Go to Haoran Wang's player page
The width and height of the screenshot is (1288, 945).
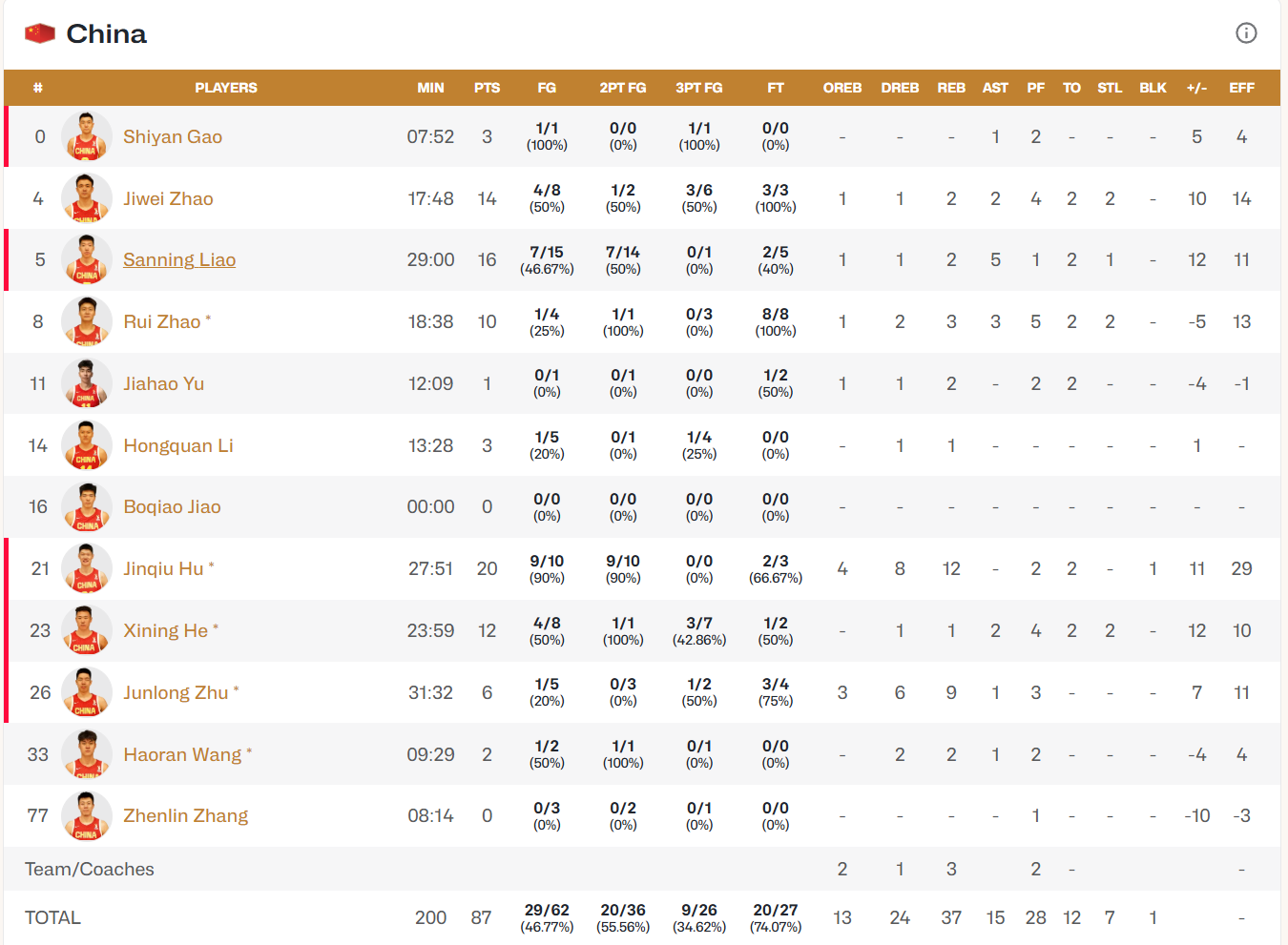tap(182, 754)
